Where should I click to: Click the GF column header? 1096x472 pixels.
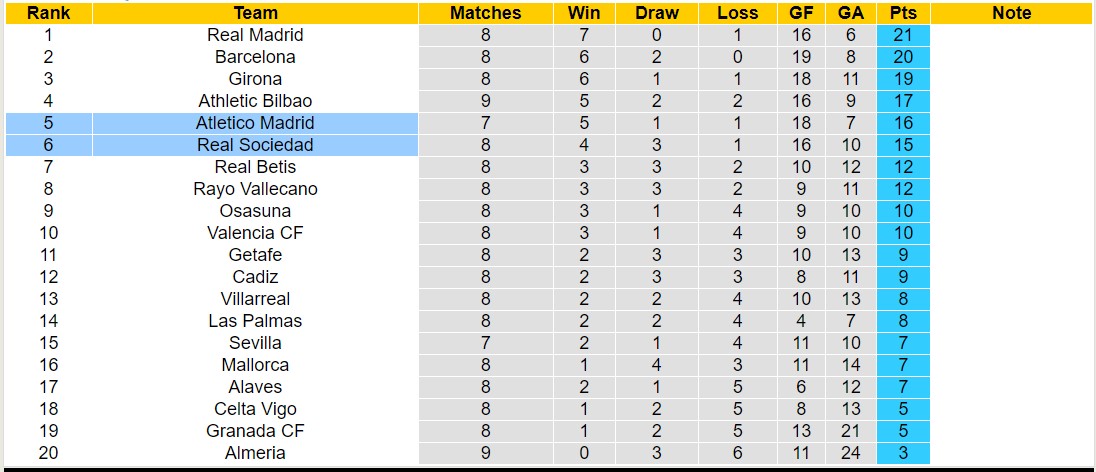(x=801, y=13)
